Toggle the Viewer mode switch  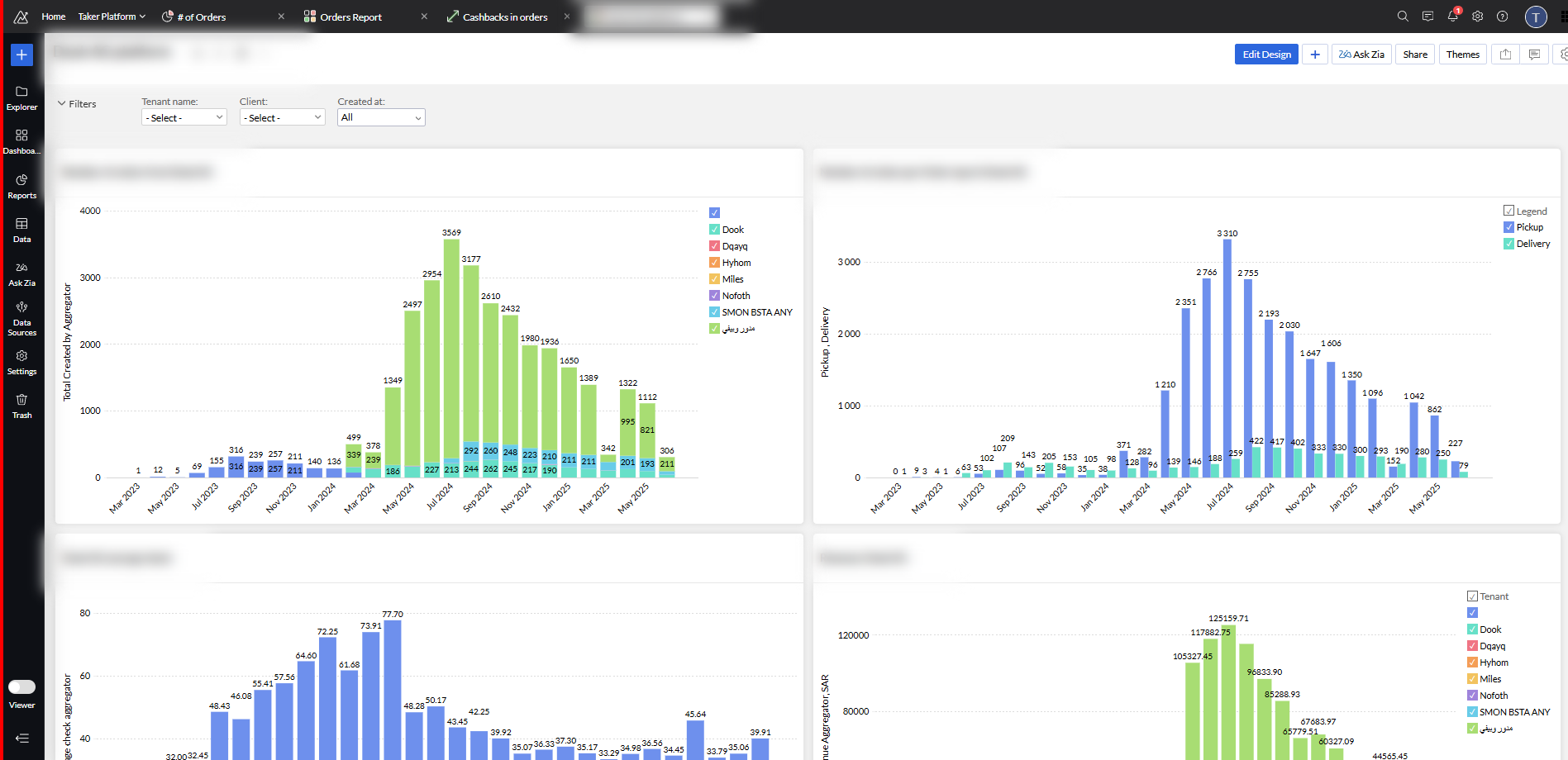click(x=21, y=686)
